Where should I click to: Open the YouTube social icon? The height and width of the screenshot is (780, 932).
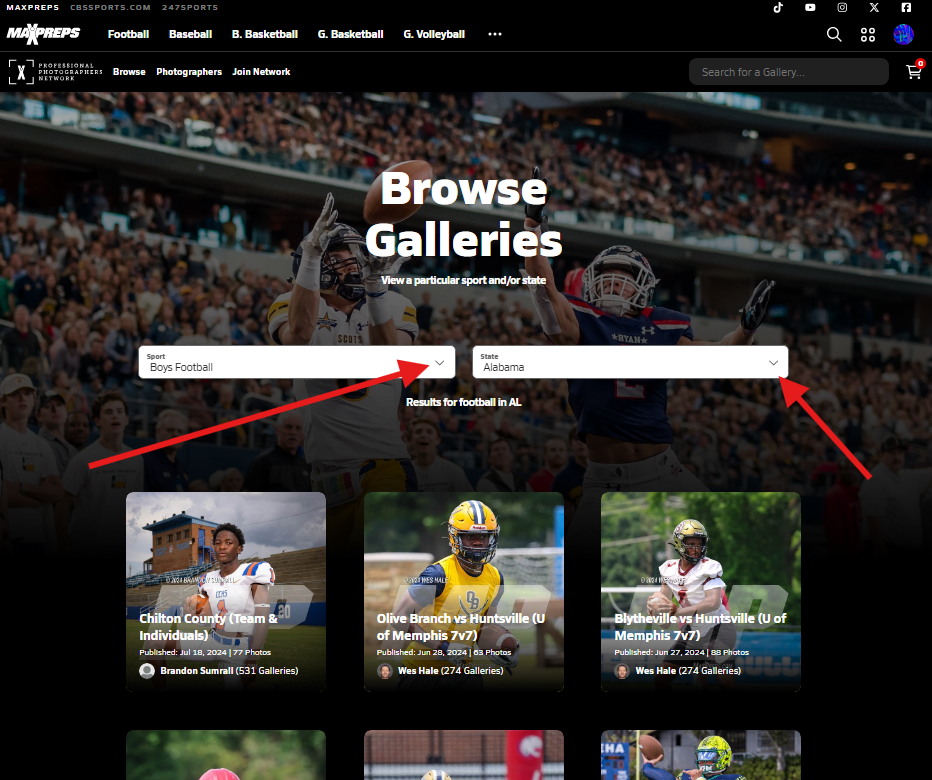tap(810, 8)
